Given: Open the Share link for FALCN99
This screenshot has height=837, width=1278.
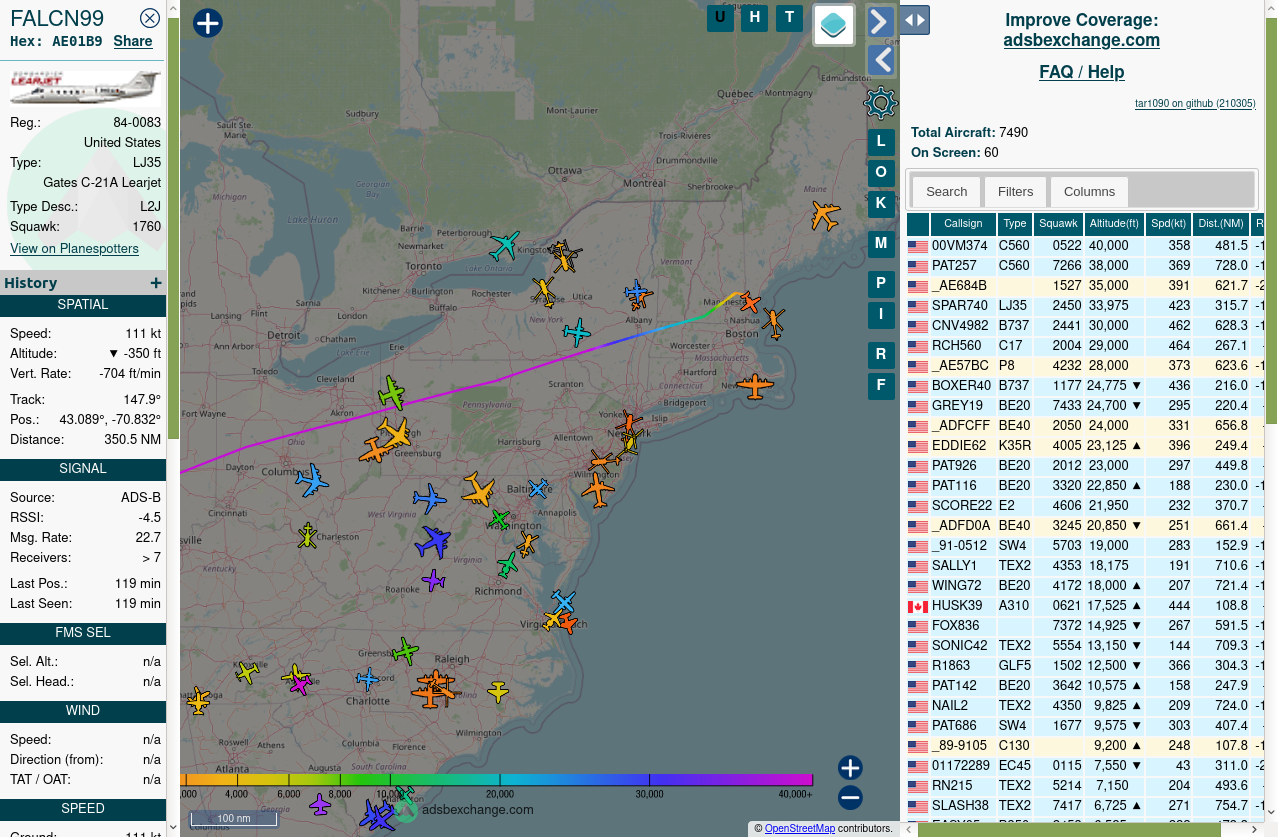Looking at the screenshot, I should tap(133, 41).
